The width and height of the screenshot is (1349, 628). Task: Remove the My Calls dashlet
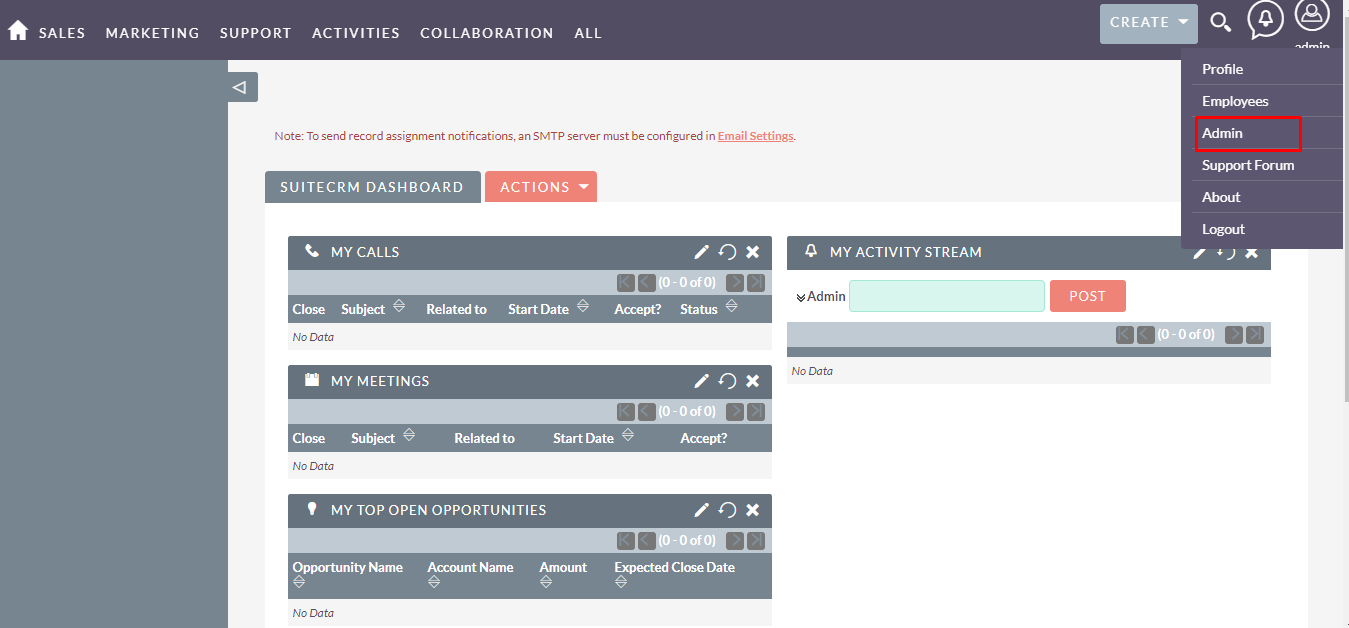(753, 252)
